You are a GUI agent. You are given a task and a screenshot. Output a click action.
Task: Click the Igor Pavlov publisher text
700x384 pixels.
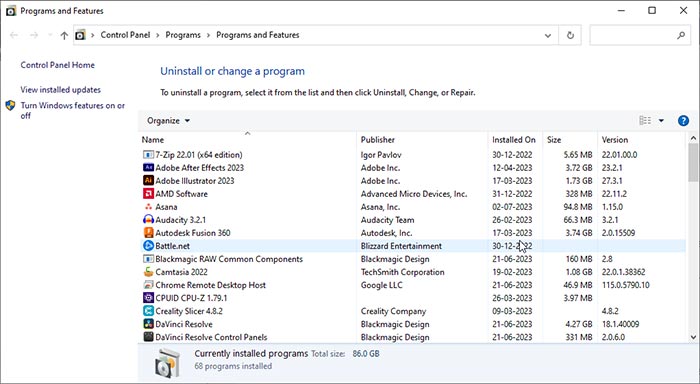[x=381, y=154]
